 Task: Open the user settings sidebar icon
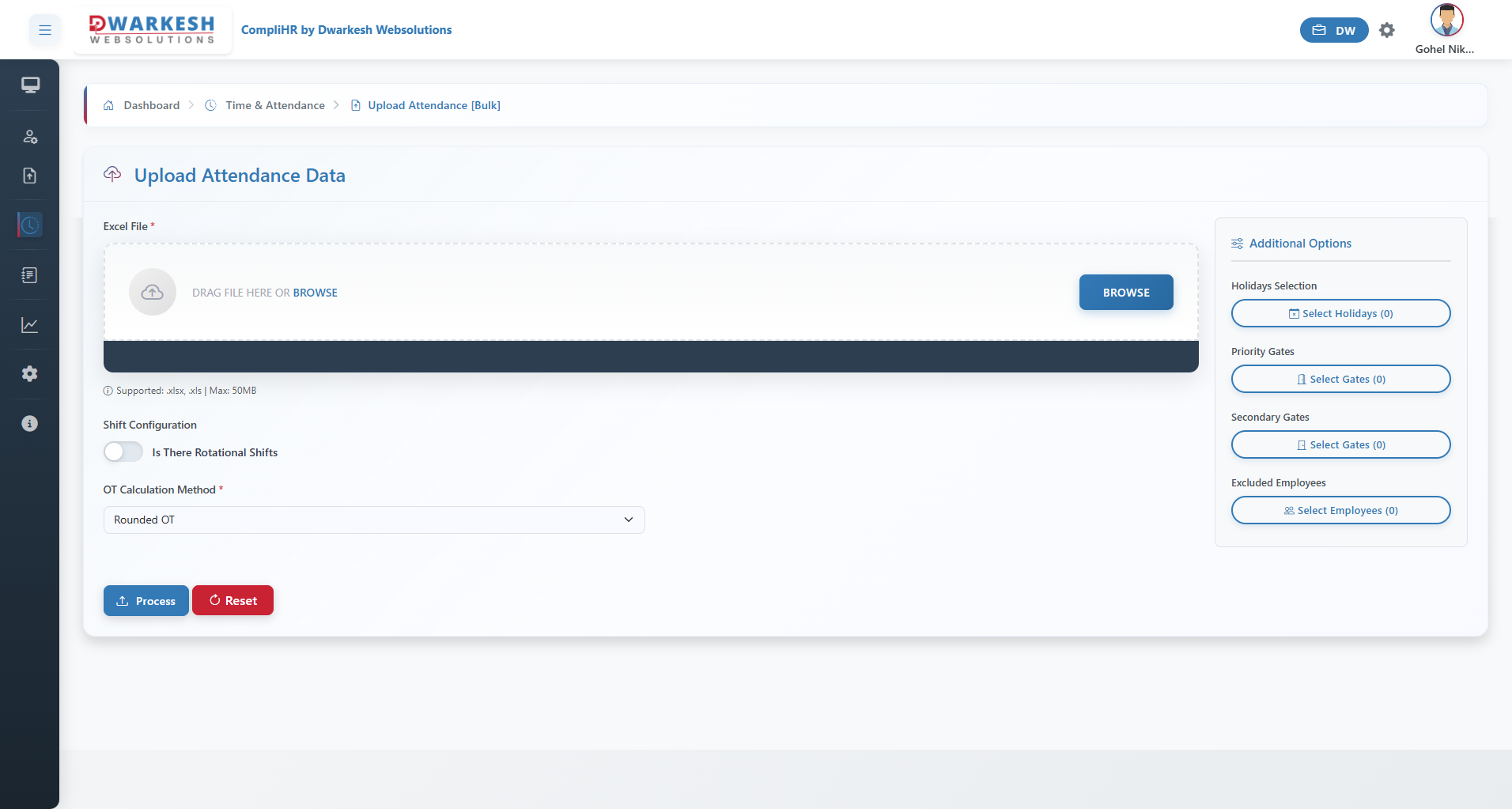pos(30,137)
